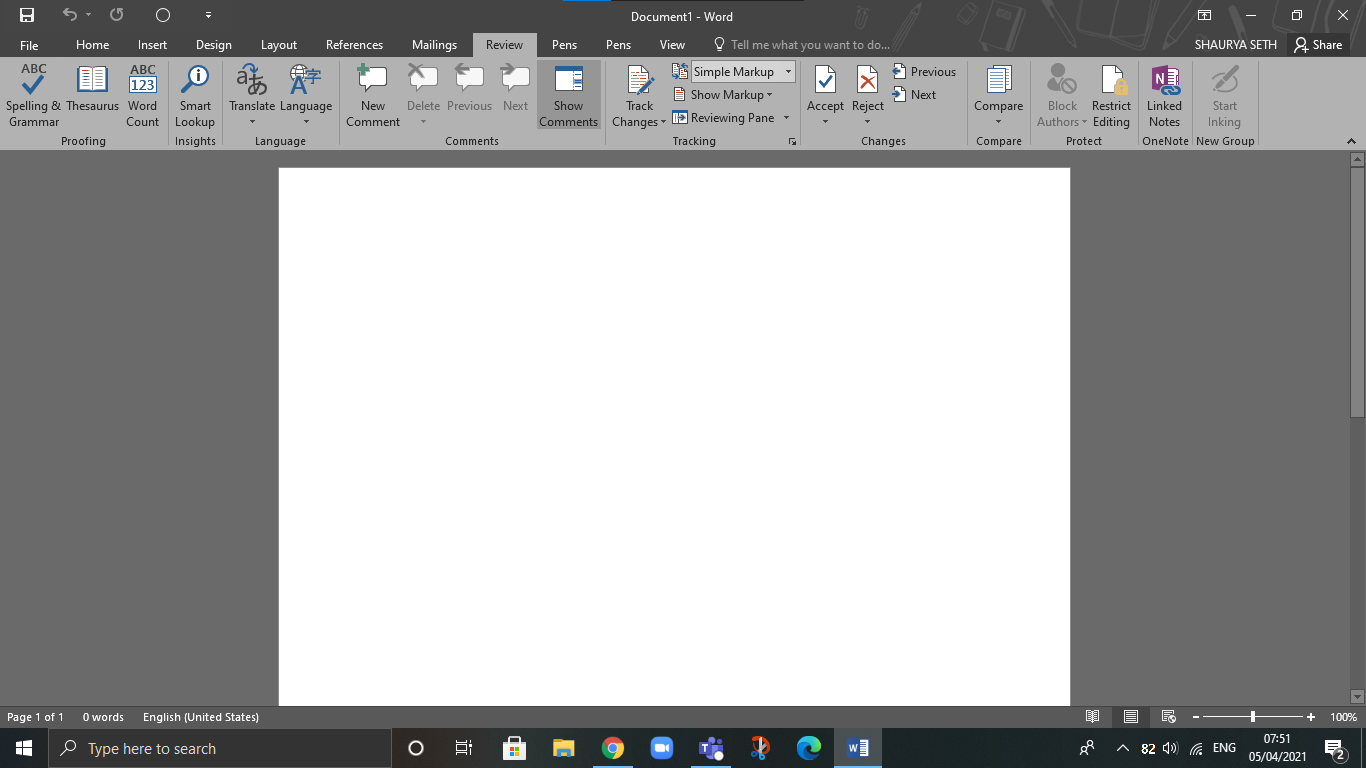Open Microsoft Edge from the taskbar
Screen dimensions: 1366x768
pyautogui.click(x=809, y=748)
